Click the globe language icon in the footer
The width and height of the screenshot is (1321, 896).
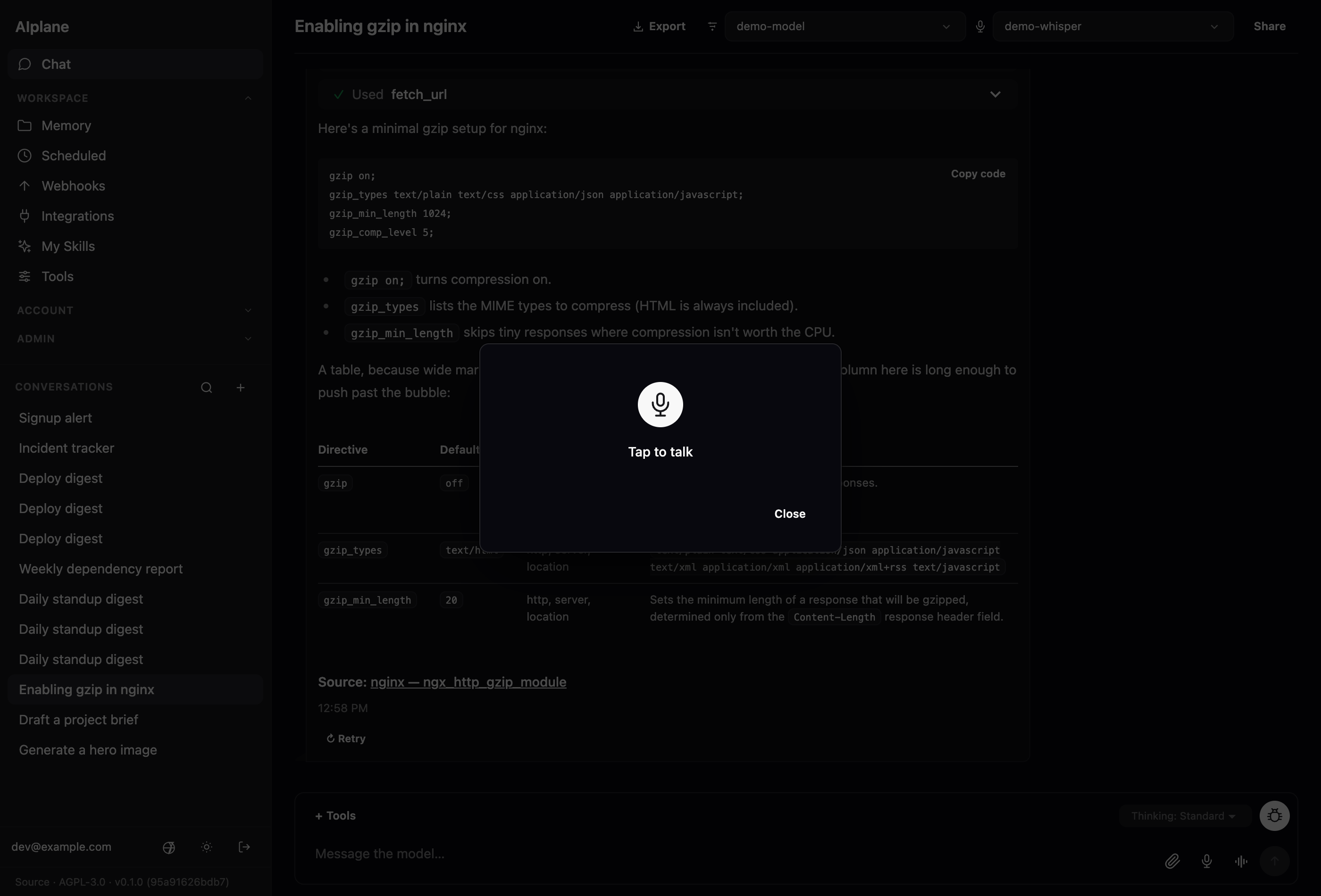[x=169, y=847]
